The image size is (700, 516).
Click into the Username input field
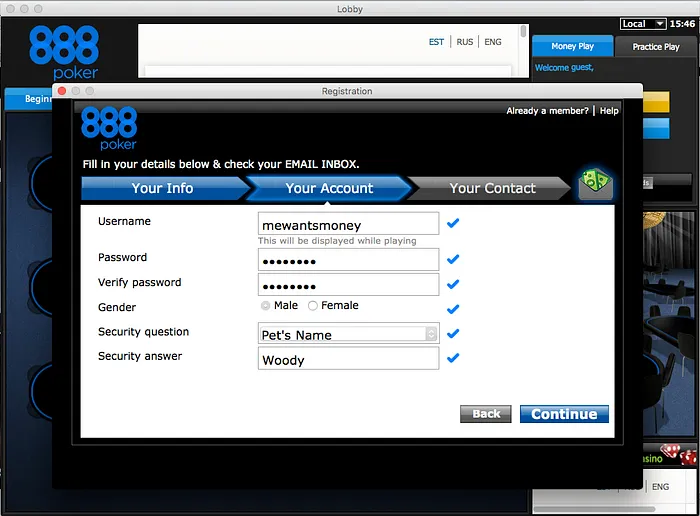coord(348,224)
